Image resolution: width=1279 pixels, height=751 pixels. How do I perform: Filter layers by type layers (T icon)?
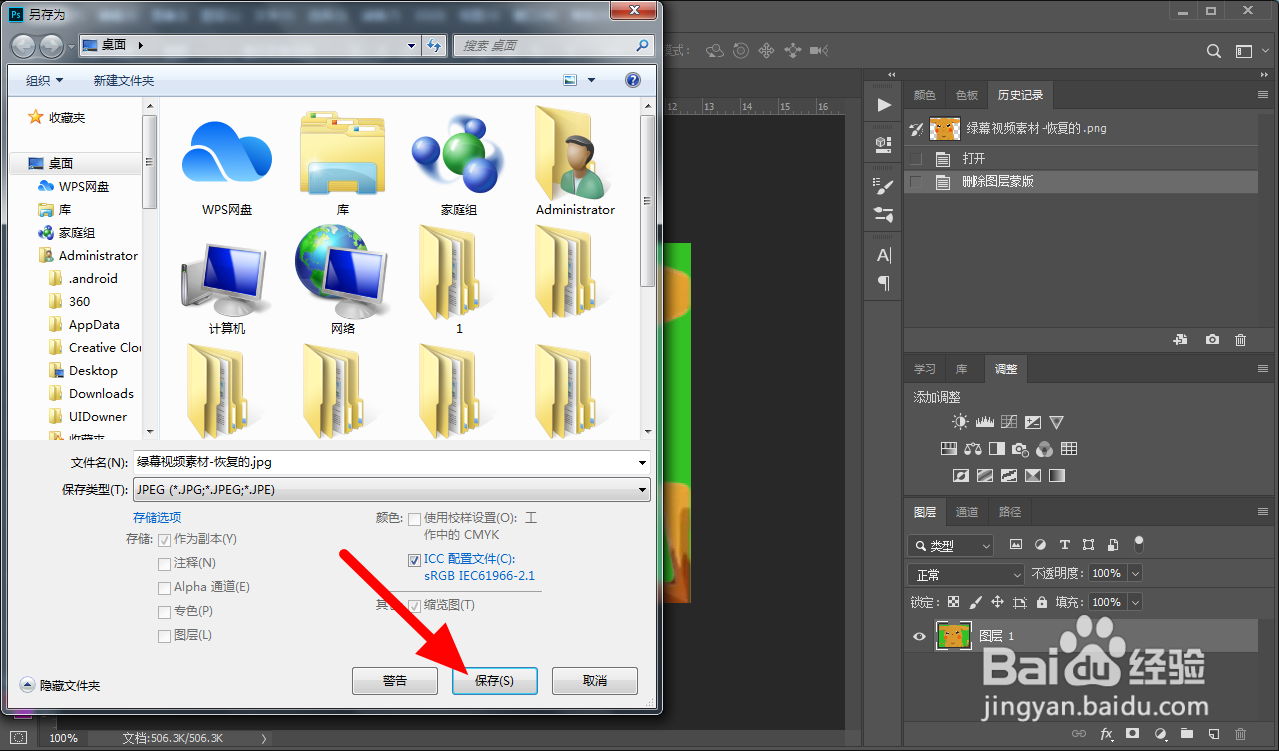[x=1064, y=545]
